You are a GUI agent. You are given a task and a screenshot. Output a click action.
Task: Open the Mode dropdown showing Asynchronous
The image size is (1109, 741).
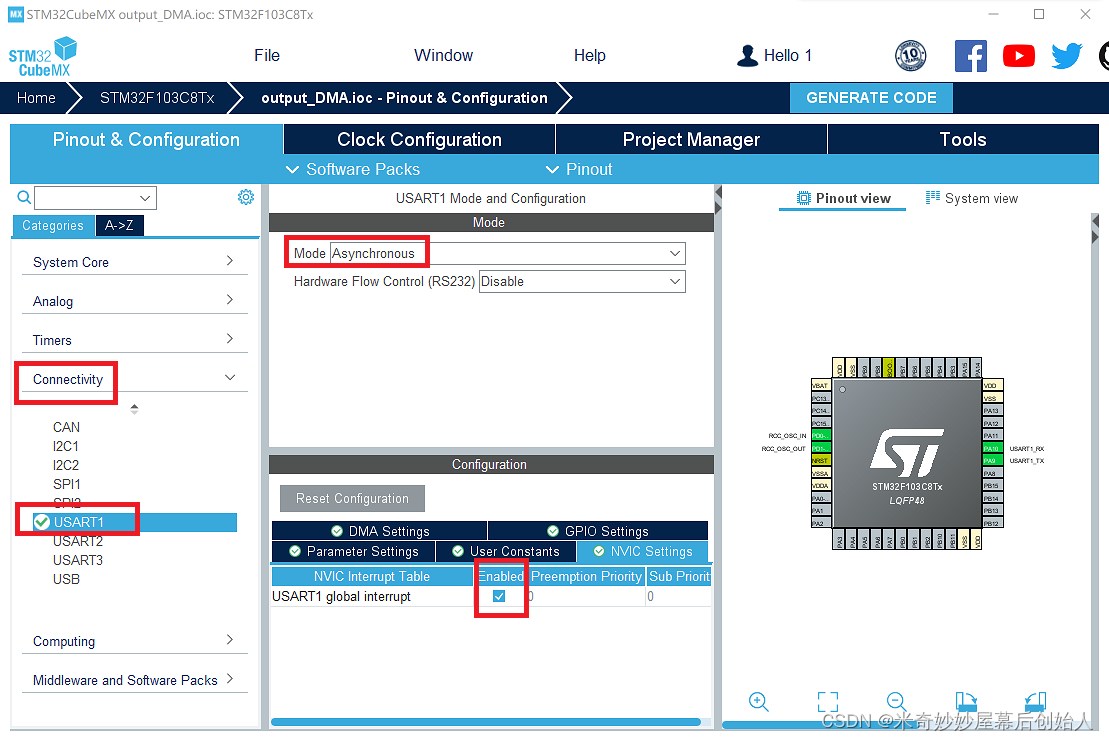(x=507, y=253)
